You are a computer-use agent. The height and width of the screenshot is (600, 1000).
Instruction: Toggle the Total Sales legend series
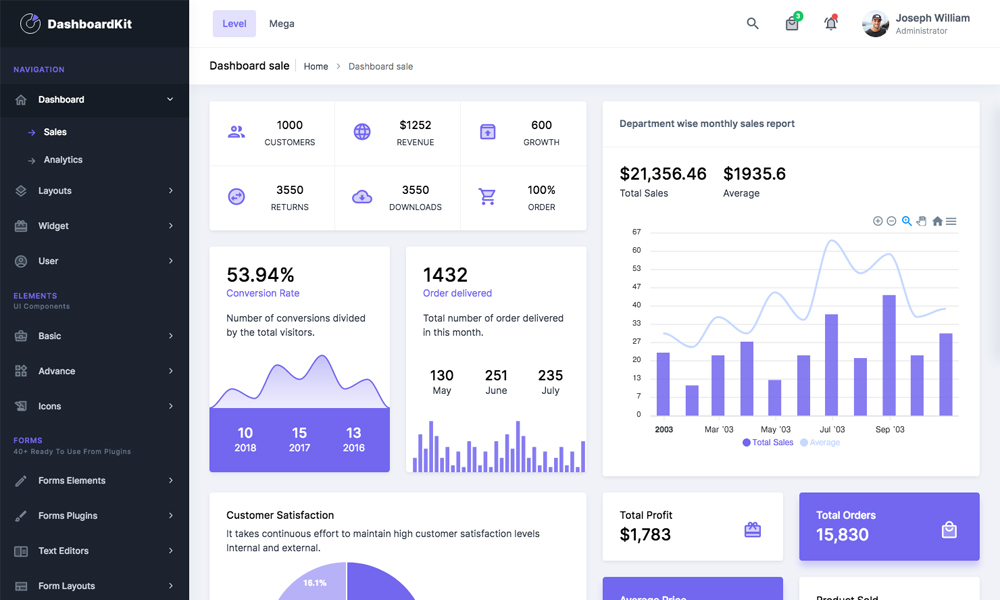(x=768, y=442)
